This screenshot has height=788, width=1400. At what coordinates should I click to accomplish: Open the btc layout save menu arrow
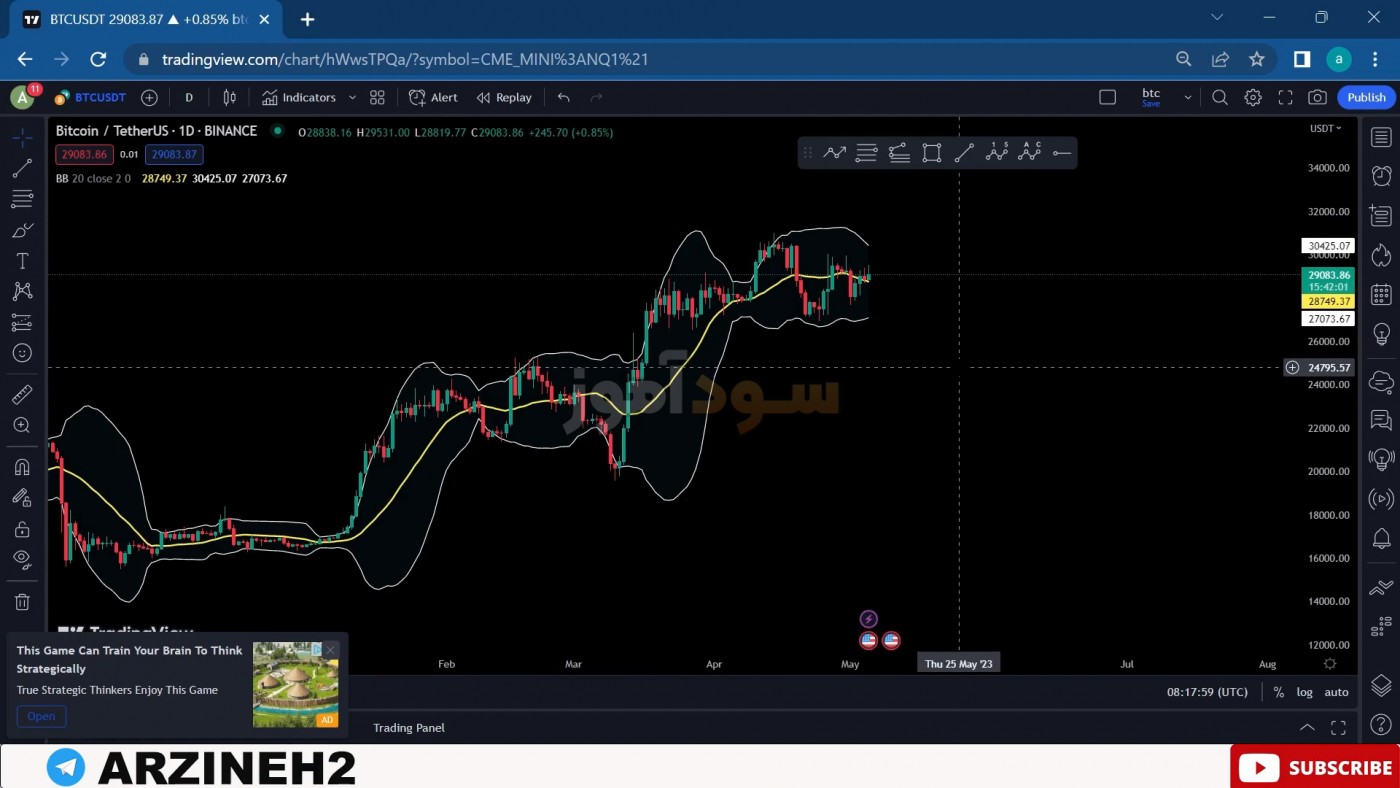(x=1188, y=97)
